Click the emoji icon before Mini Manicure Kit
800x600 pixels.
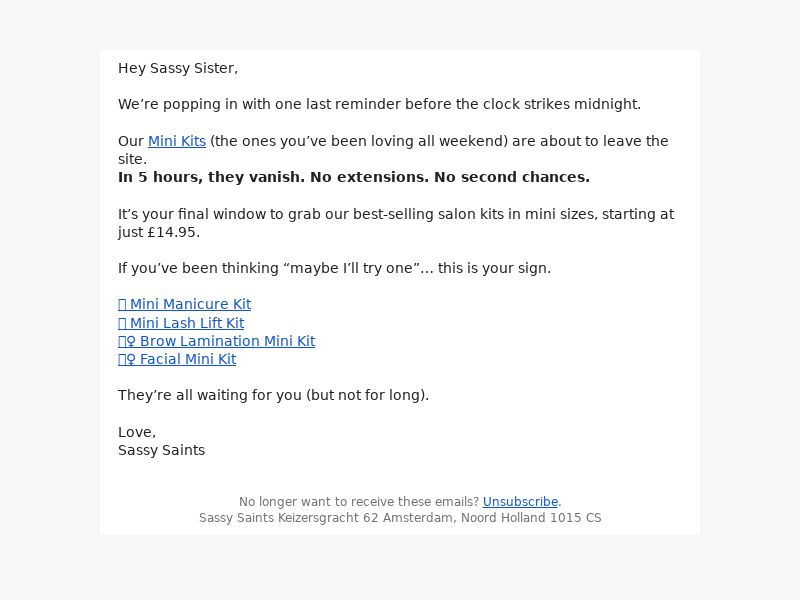pyautogui.click(x=122, y=305)
